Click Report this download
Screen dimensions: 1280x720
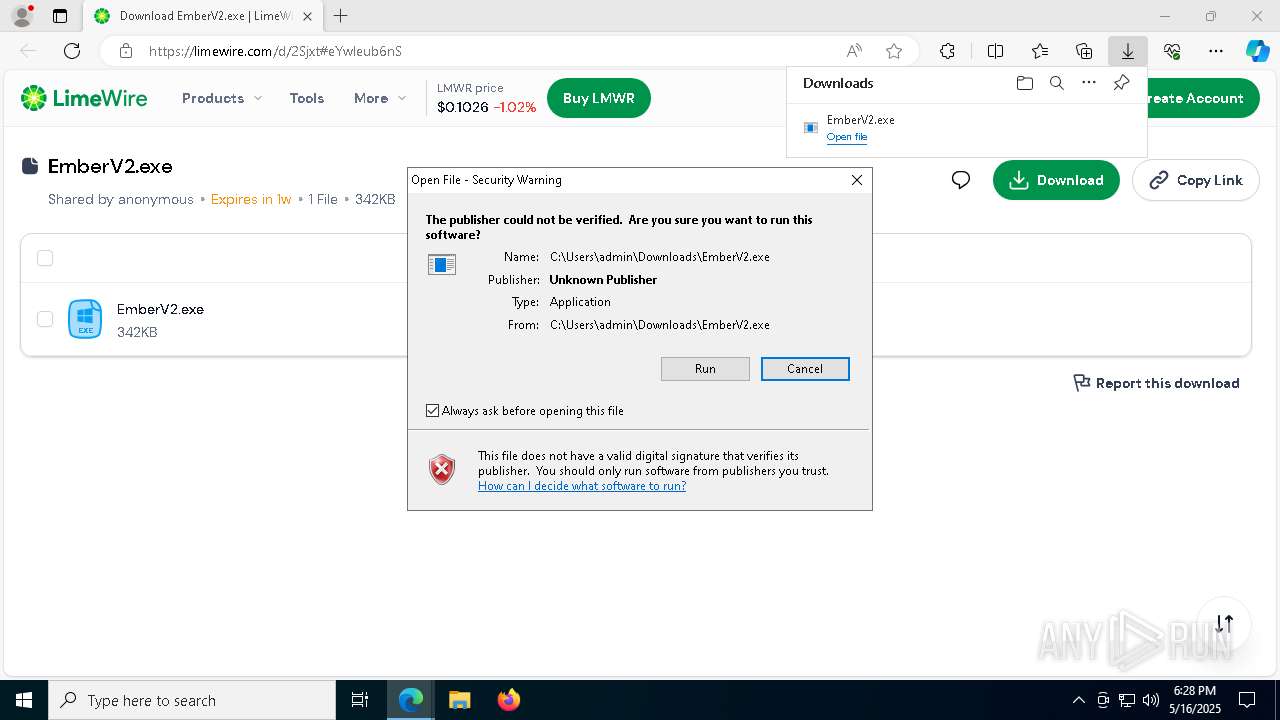pos(1156,383)
